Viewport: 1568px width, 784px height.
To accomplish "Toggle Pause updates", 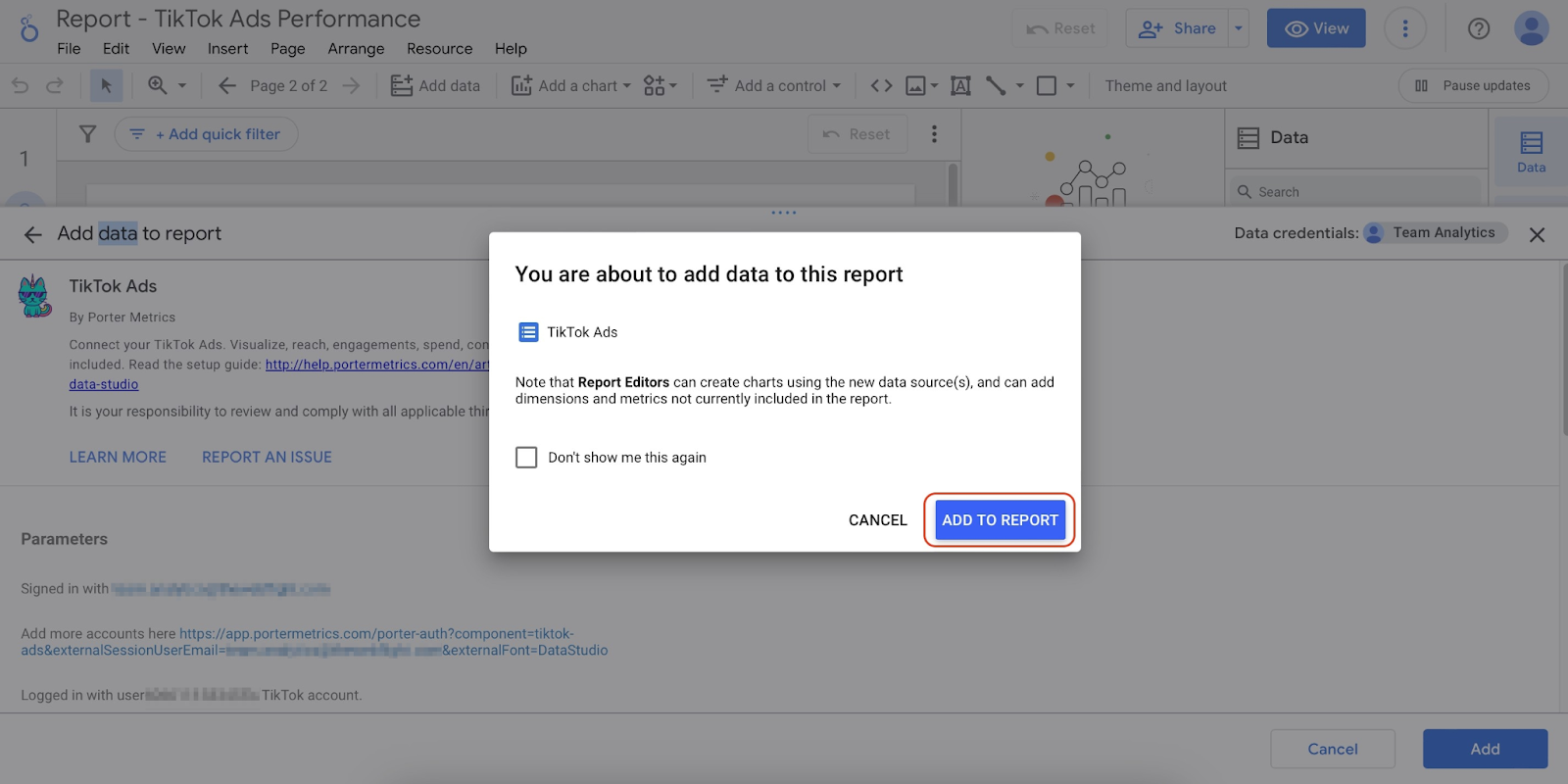I will coord(1473,86).
